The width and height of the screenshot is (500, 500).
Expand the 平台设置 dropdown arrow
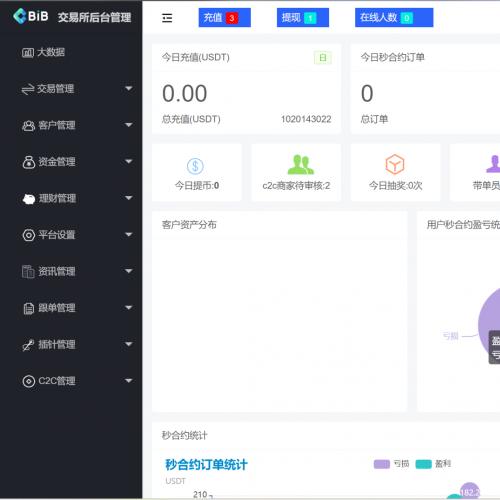129,235
